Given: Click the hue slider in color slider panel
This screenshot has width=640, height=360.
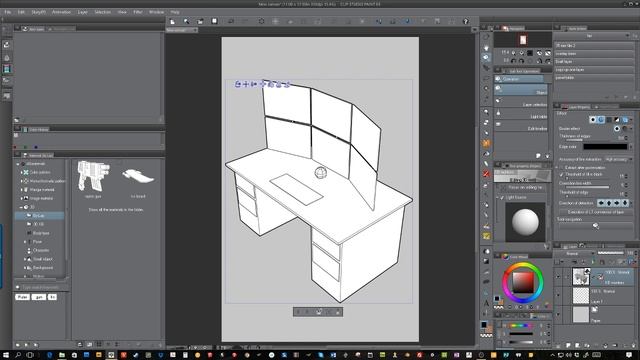Looking at the screenshot, I should [520, 326].
